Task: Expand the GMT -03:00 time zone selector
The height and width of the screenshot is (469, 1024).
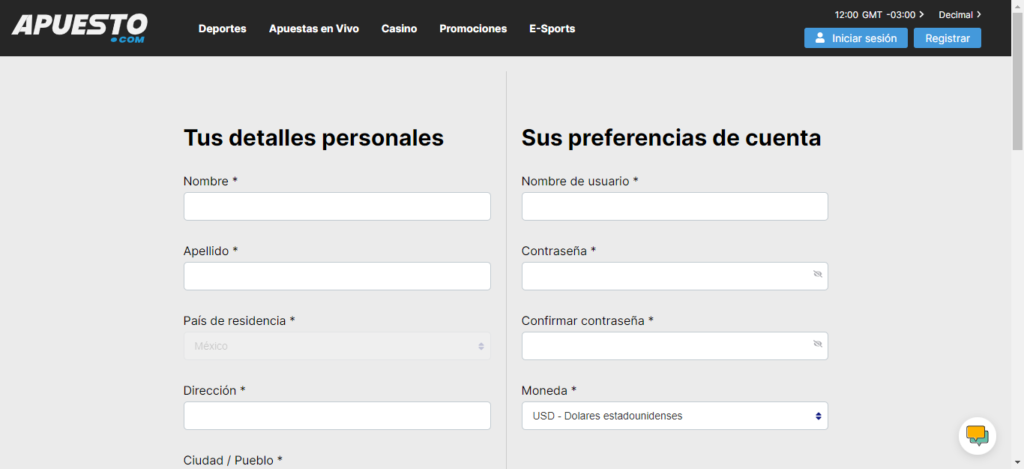Action: click(879, 15)
